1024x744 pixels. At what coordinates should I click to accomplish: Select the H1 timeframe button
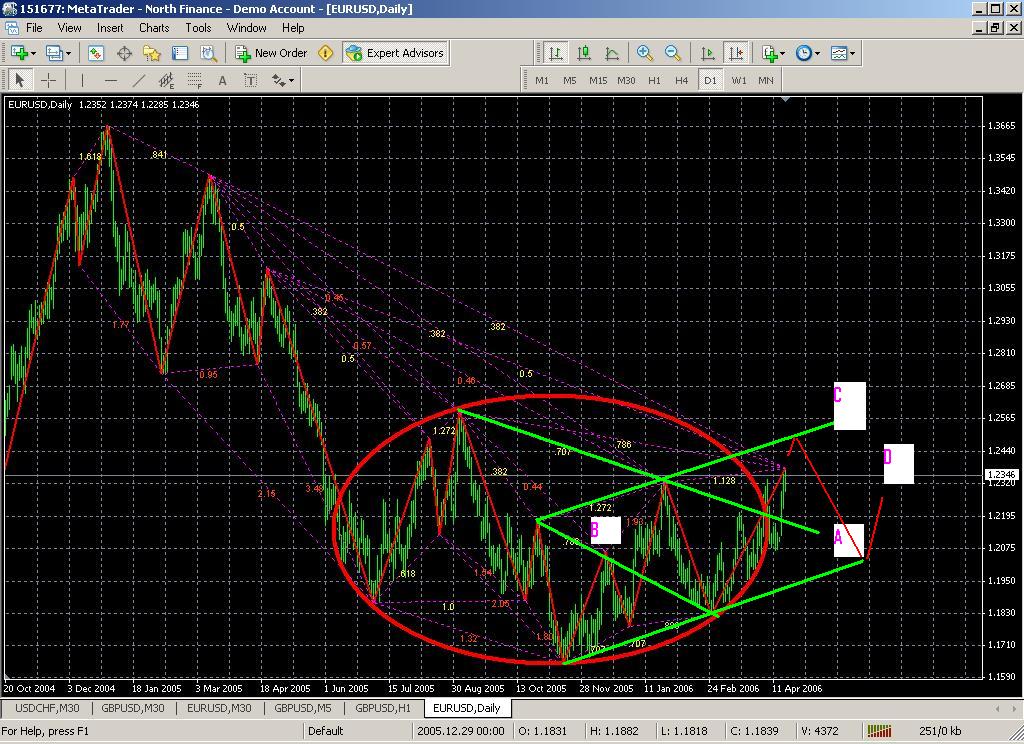coord(654,80)
